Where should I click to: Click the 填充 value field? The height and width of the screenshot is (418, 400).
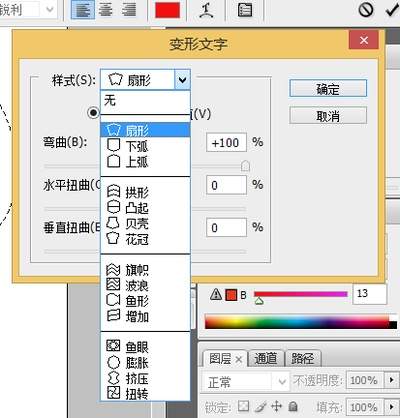pos(365,407)
